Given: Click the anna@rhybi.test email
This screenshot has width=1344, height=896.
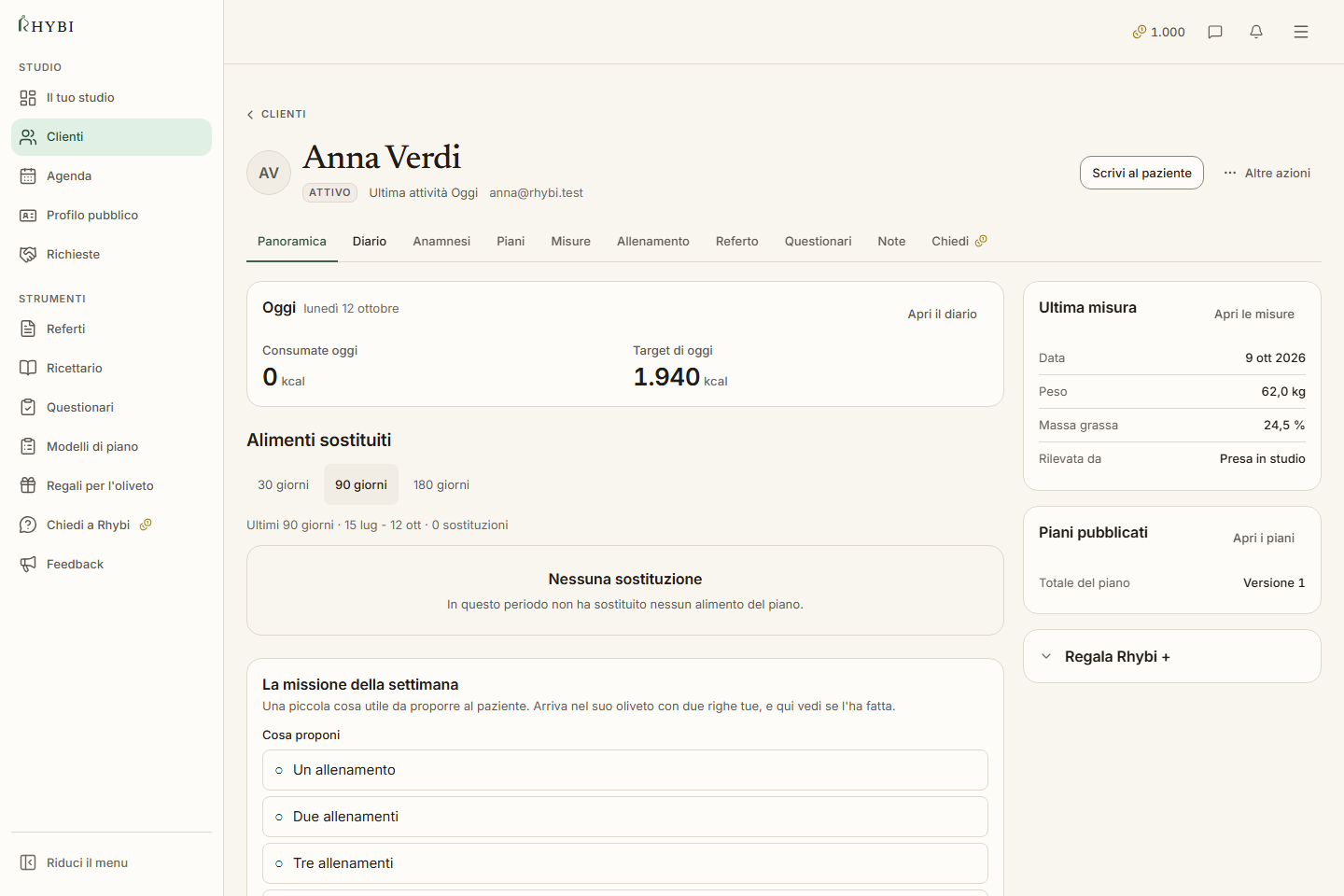Looking at the screenshot, I should [x=536, y=192].
